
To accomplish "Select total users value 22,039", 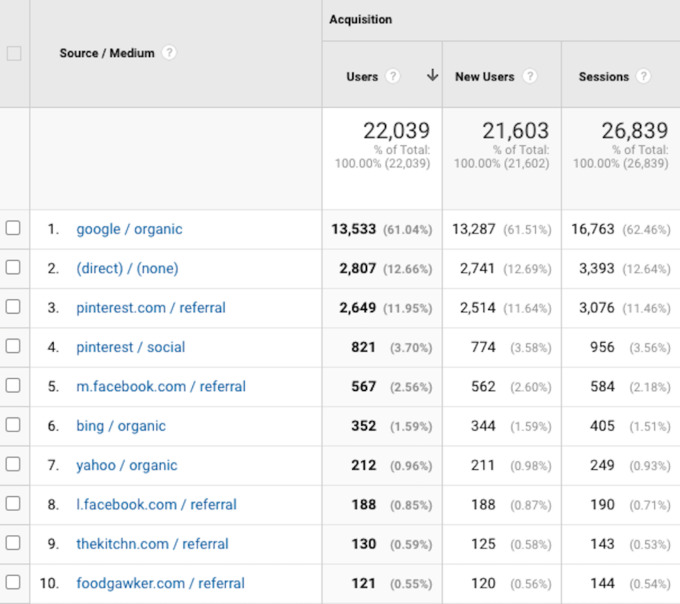I will pos(396,131).
